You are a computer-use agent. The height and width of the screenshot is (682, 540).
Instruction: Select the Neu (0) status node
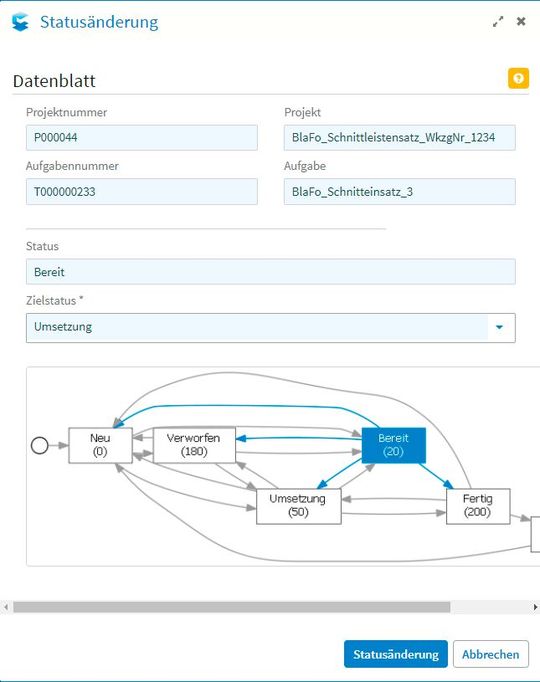tap(100, 445)
